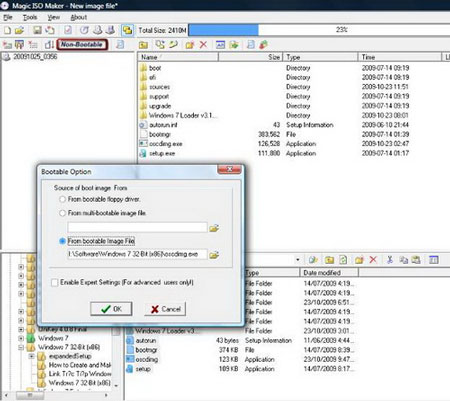Click the red X delete icon in lower toolbar
Screen dimensions: 450x401
click(x=373, y=260)
